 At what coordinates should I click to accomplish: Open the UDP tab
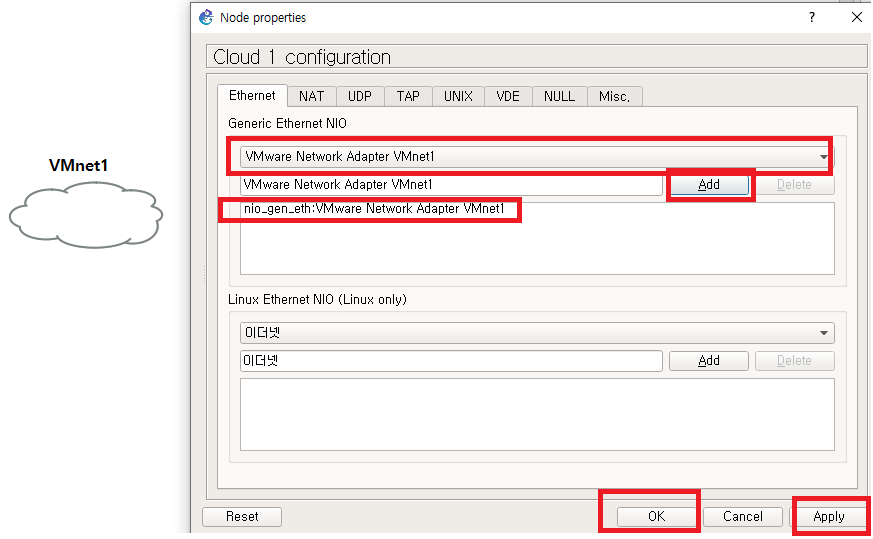click(360, 96)
